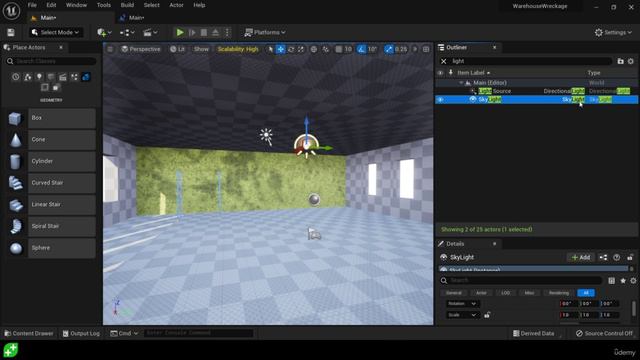Screen dimensions: 640x360
Task: Select the Cinematic category icon
Action: [63, 77]
